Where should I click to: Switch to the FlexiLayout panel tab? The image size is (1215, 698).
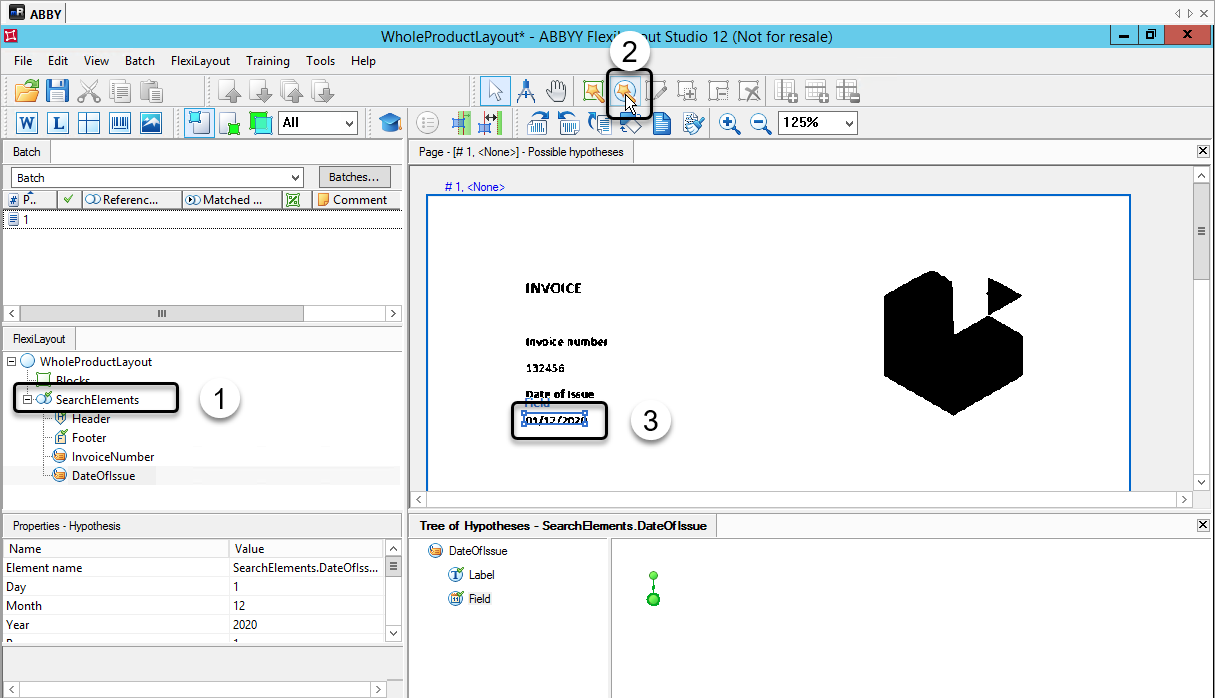tap(39, 339)
